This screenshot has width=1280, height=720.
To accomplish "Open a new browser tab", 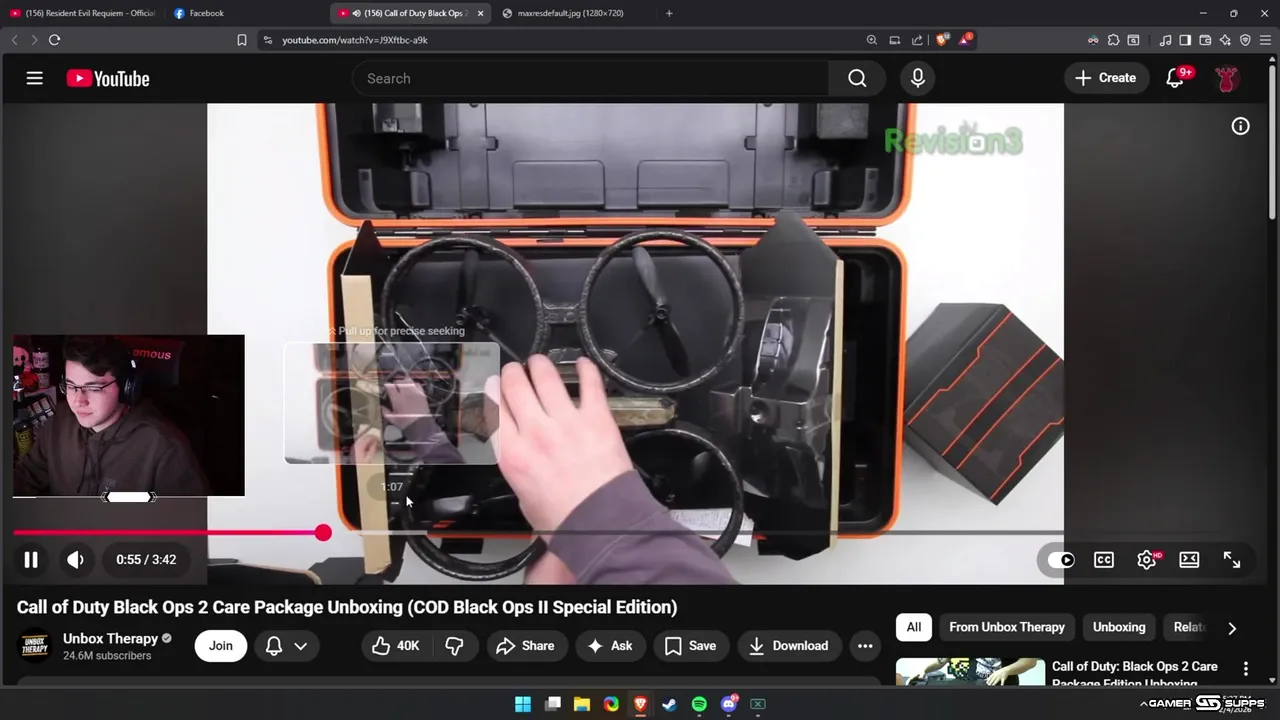I will point(669,13).
